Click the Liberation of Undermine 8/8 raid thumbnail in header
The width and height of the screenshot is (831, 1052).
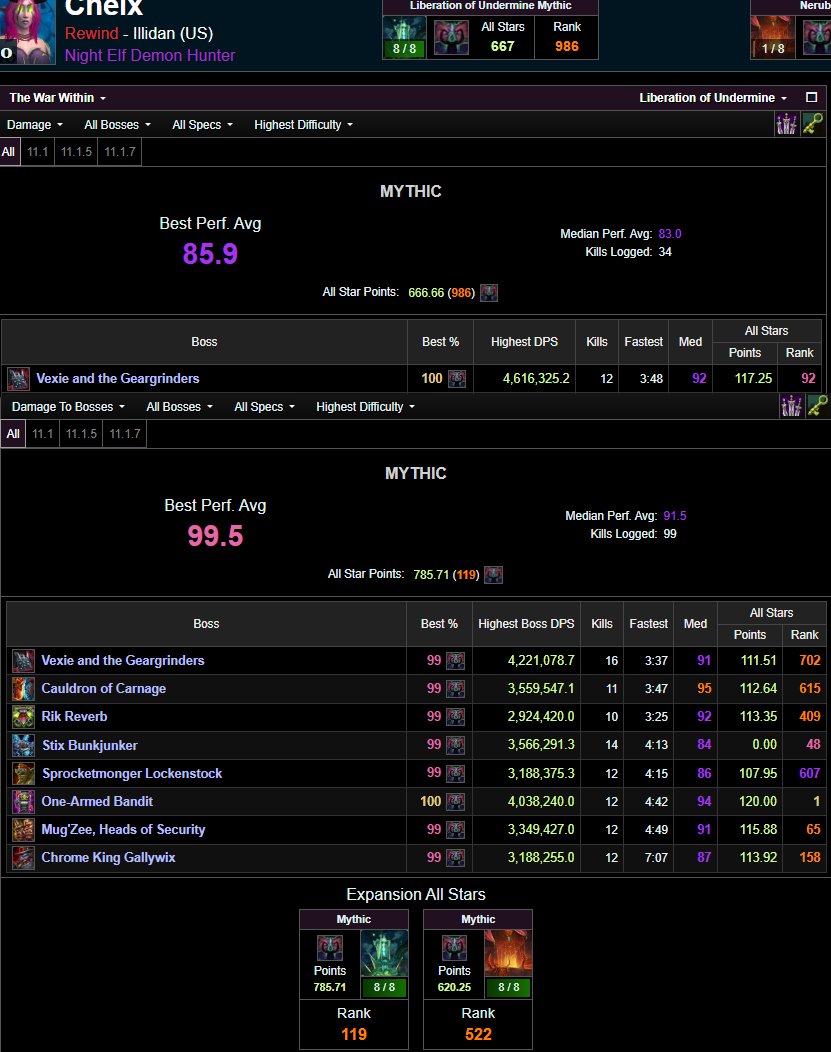click(x=404, y=37)
